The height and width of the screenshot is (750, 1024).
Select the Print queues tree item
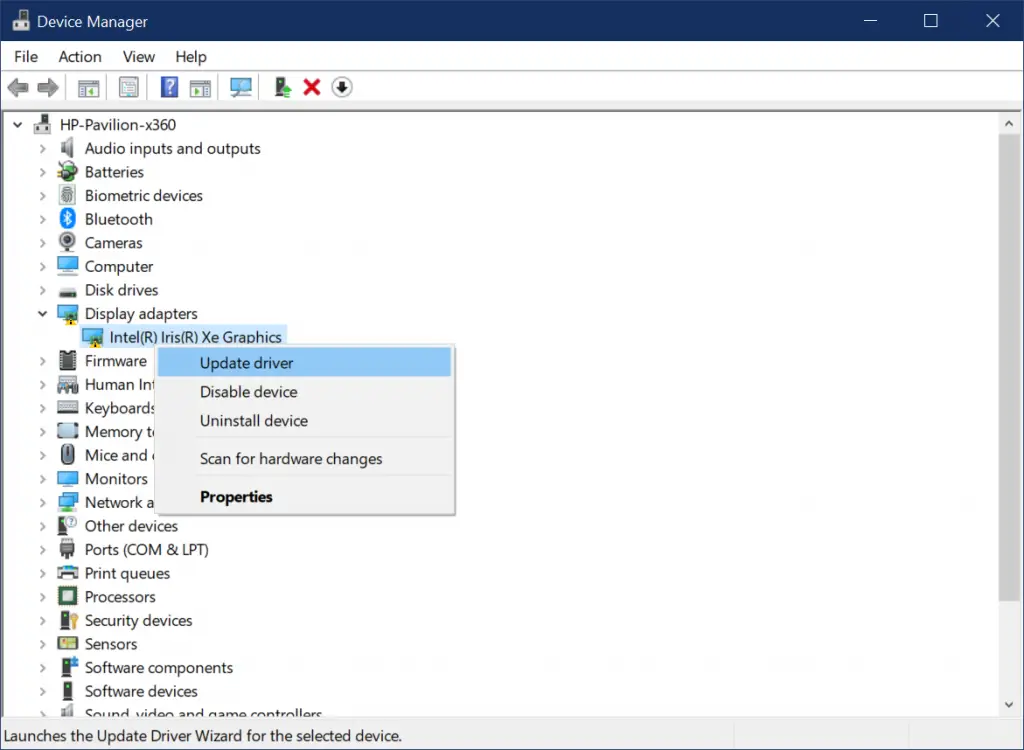pyautogui.click(x=127, y=573)
